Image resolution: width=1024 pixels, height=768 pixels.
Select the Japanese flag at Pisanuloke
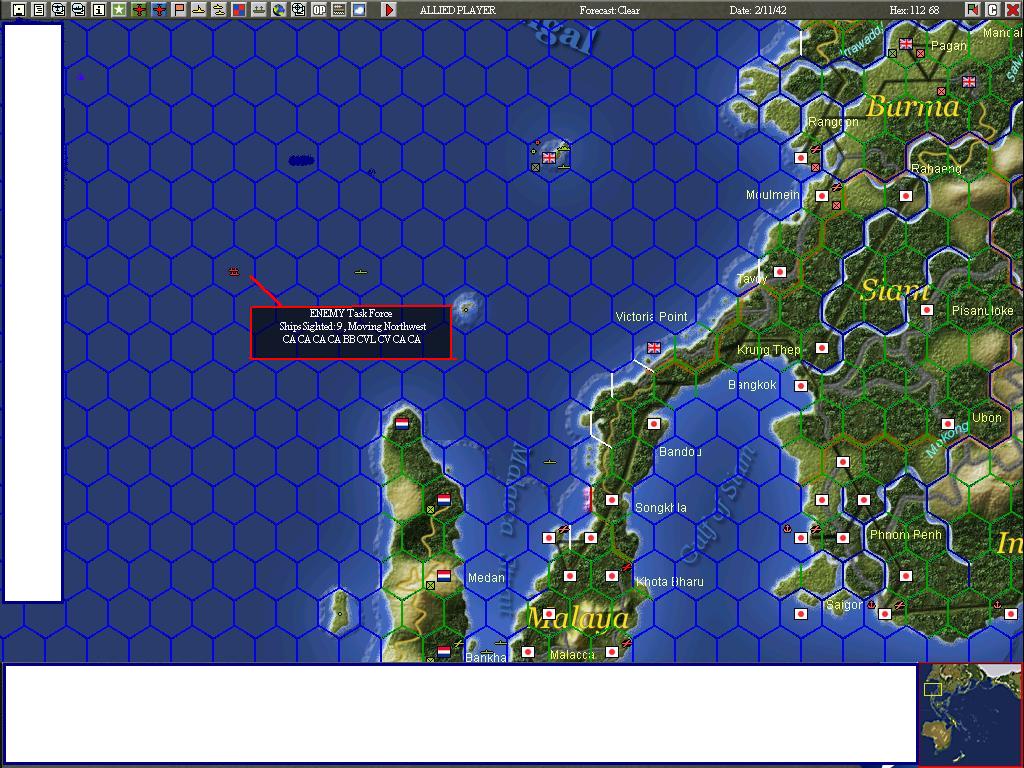click(927, 310)
